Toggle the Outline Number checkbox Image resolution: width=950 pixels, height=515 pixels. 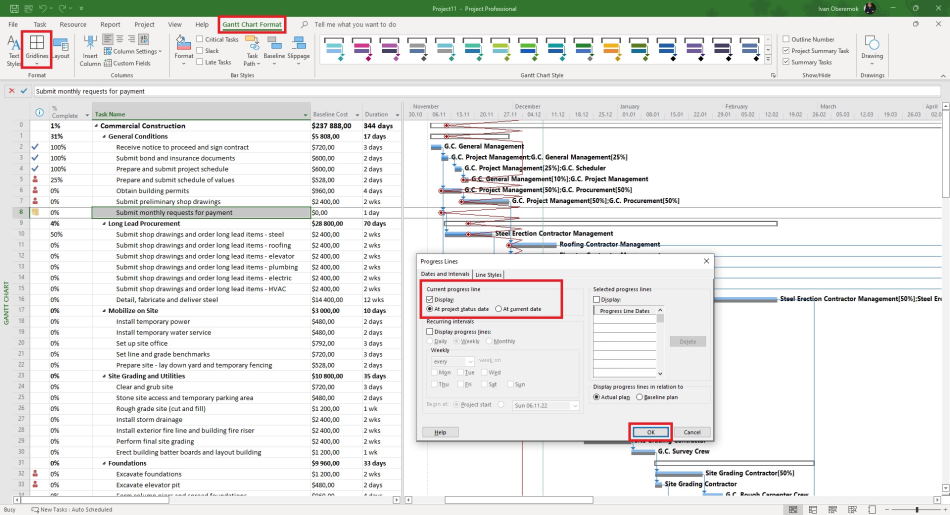tap(786, 39)
